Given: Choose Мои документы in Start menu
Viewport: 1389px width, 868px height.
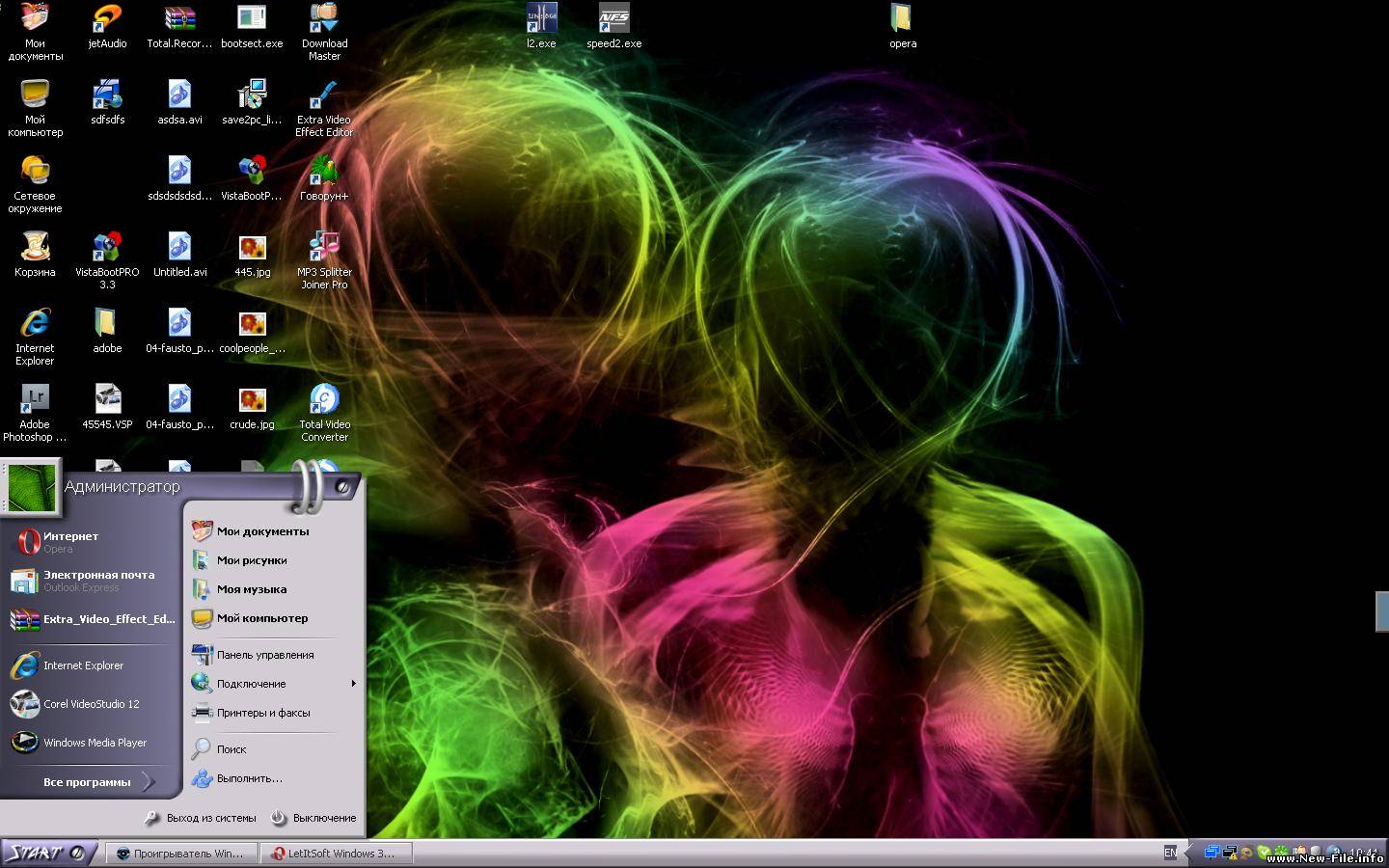Looking at the screenshot, I should [x=262, y=531].
